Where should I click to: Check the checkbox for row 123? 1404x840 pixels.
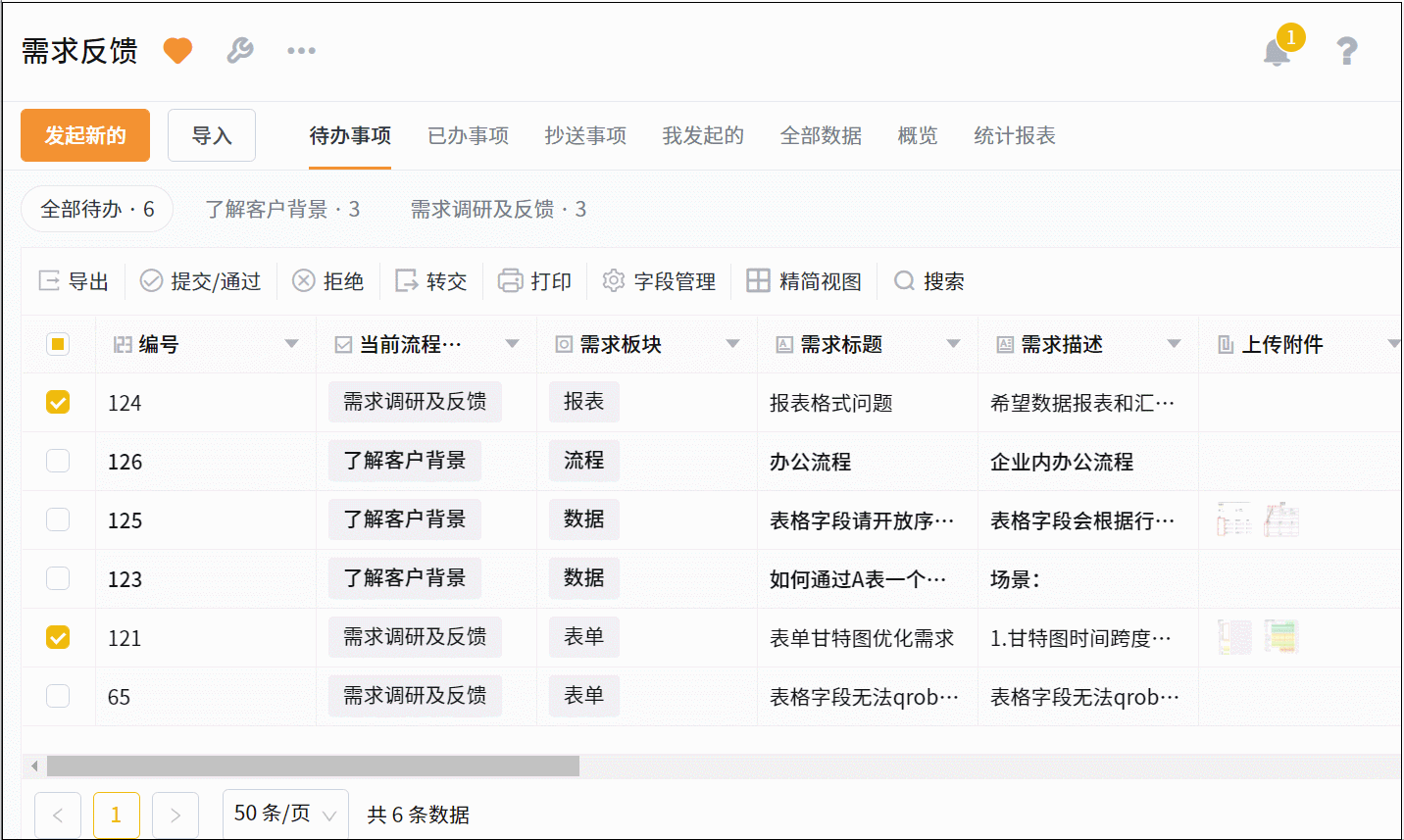58,578
